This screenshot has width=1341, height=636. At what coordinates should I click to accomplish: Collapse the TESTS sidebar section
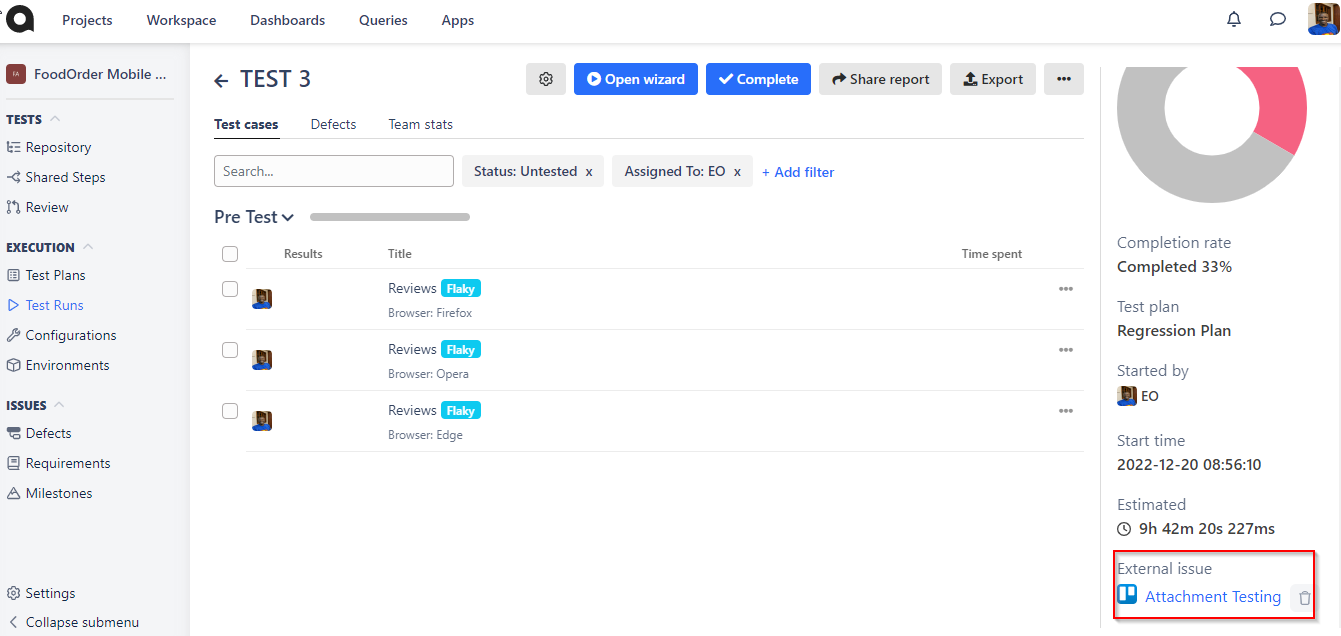56,119
